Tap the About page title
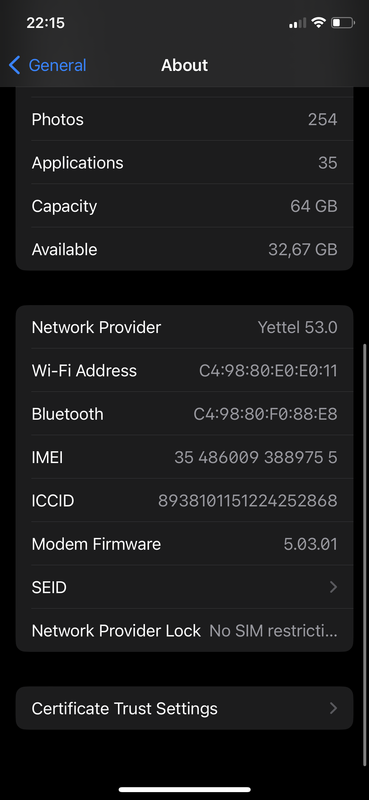This screenshot has width=369, height=800. tap(184, 65)
